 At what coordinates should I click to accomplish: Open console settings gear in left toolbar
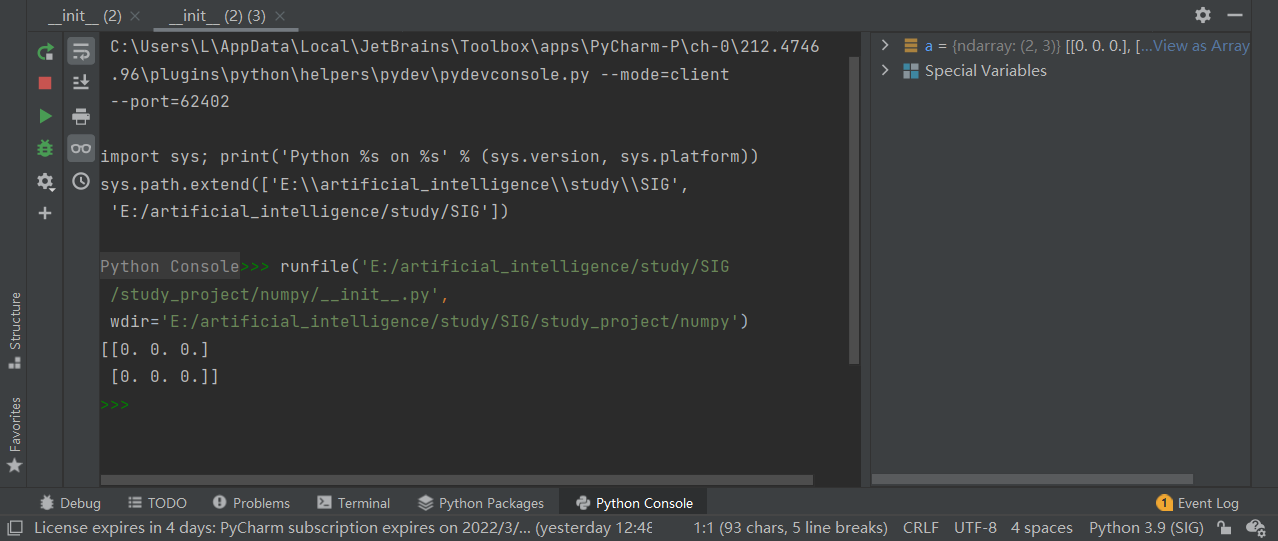pos(45,181)
